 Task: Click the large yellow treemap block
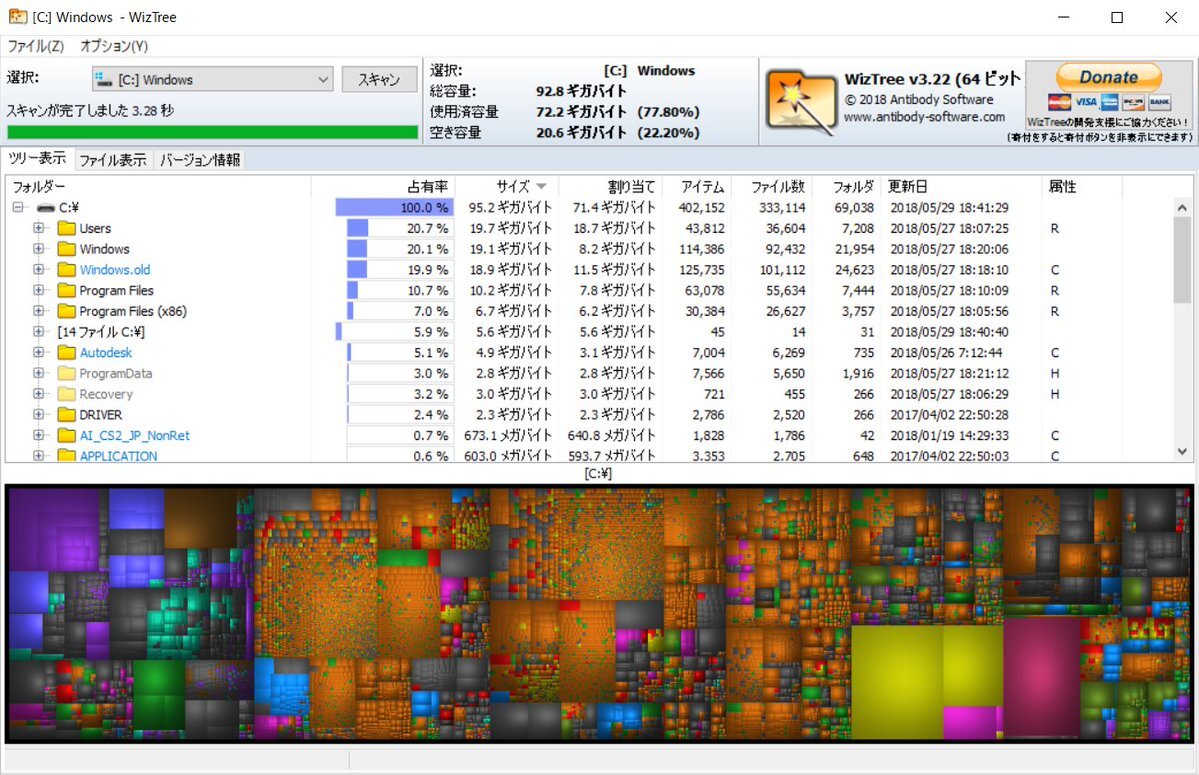(x=925, y=680)
